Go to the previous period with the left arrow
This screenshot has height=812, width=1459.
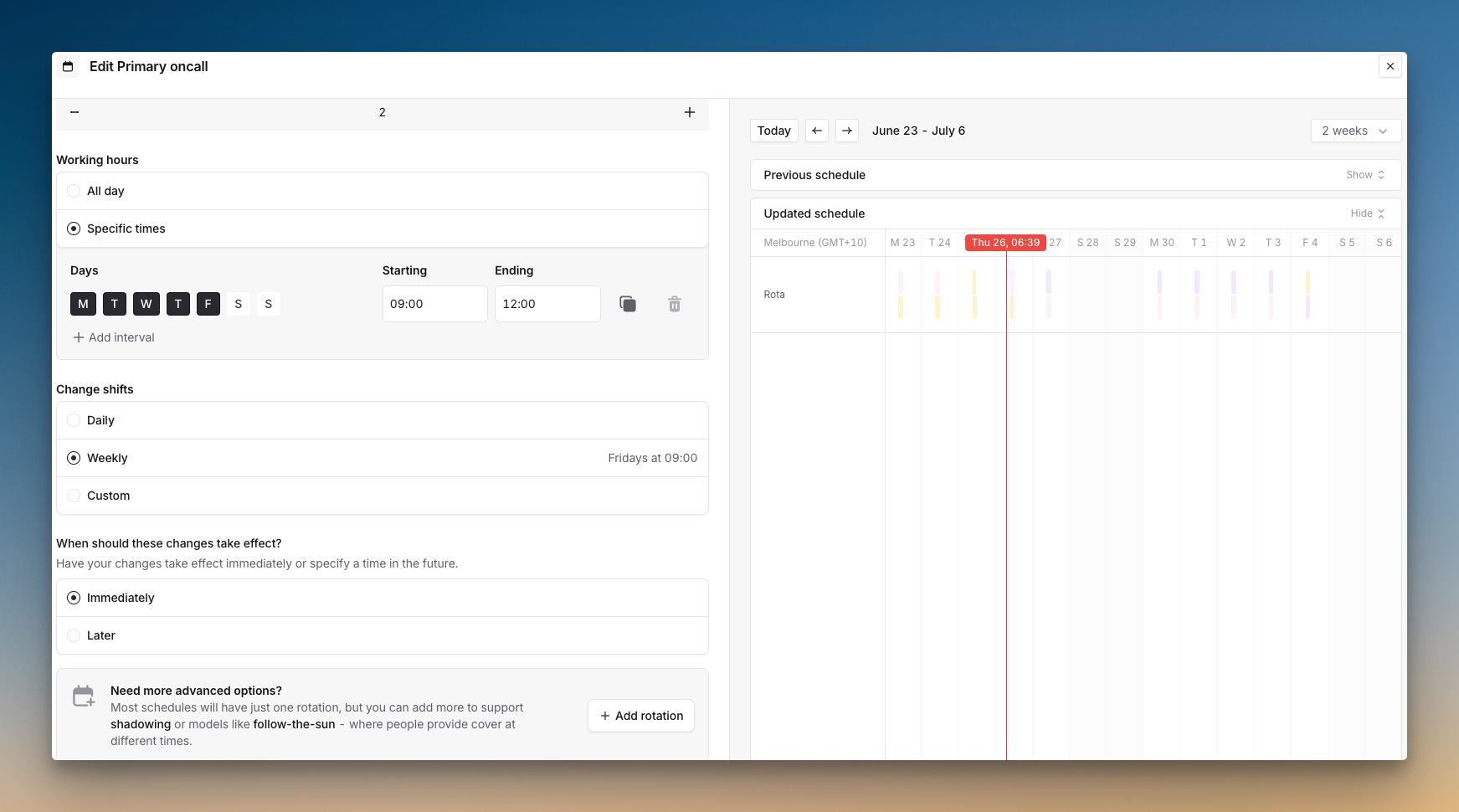(x=816, y=131)
